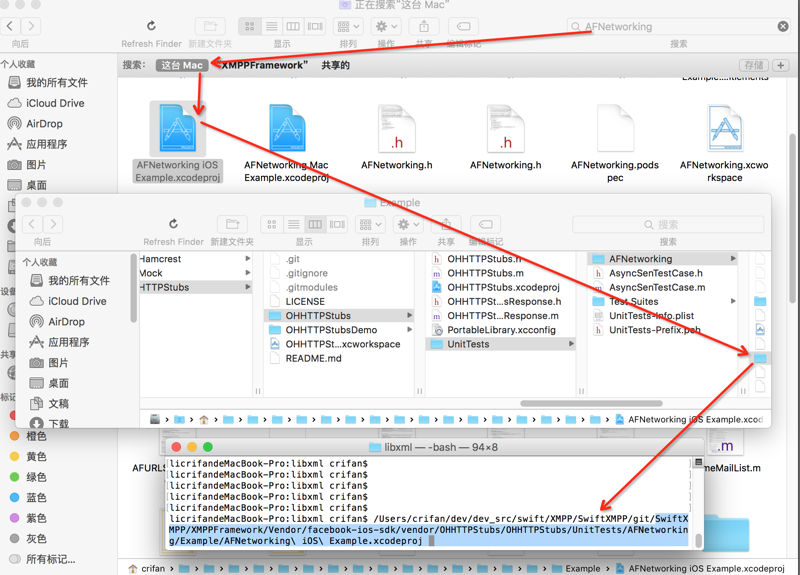The height and width of the screenshot is (575, 800).
Task: Click search field in Example window
Action: (668, 224)
